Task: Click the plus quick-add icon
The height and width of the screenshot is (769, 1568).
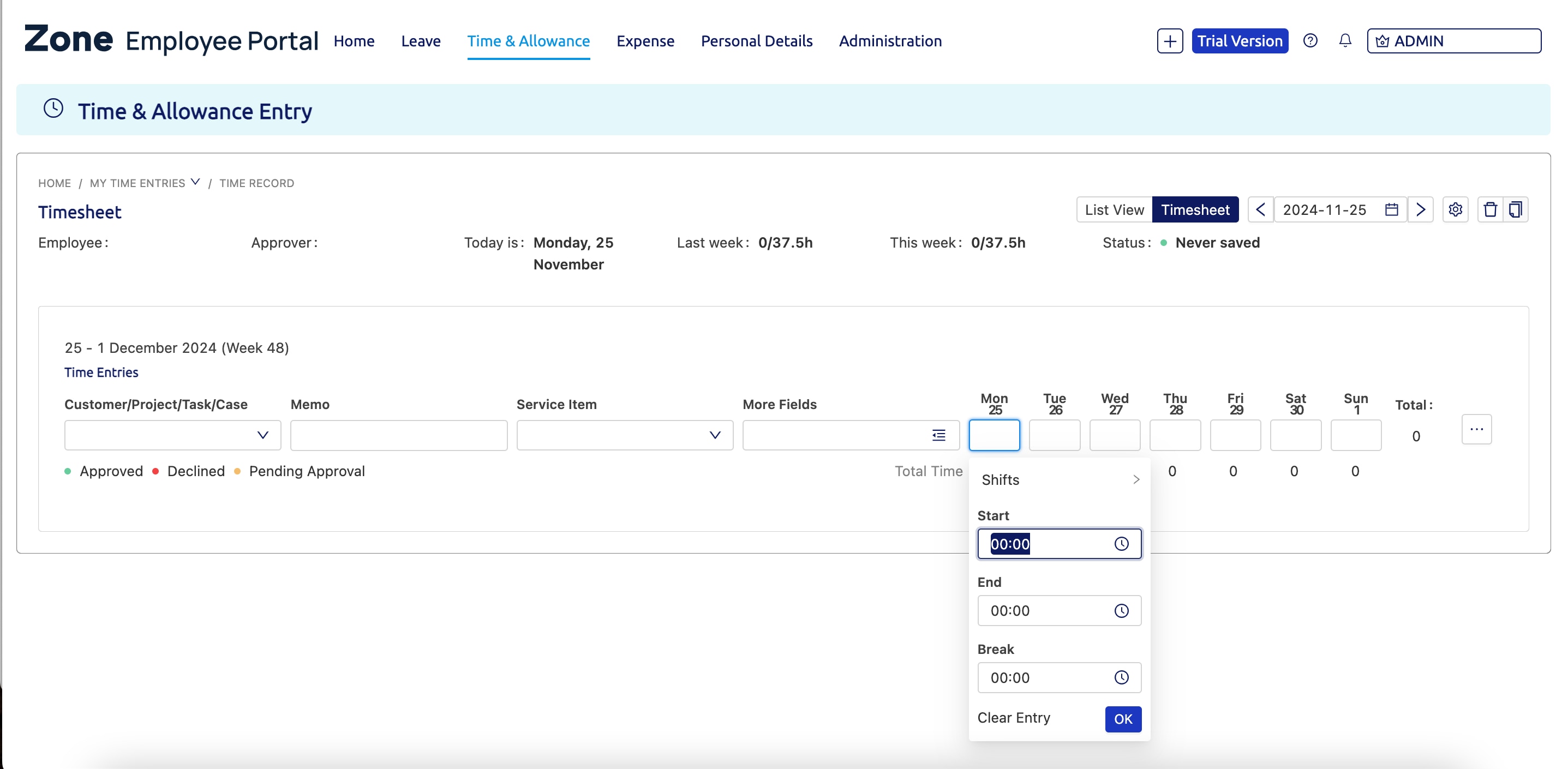Action: pos(1169,41)
